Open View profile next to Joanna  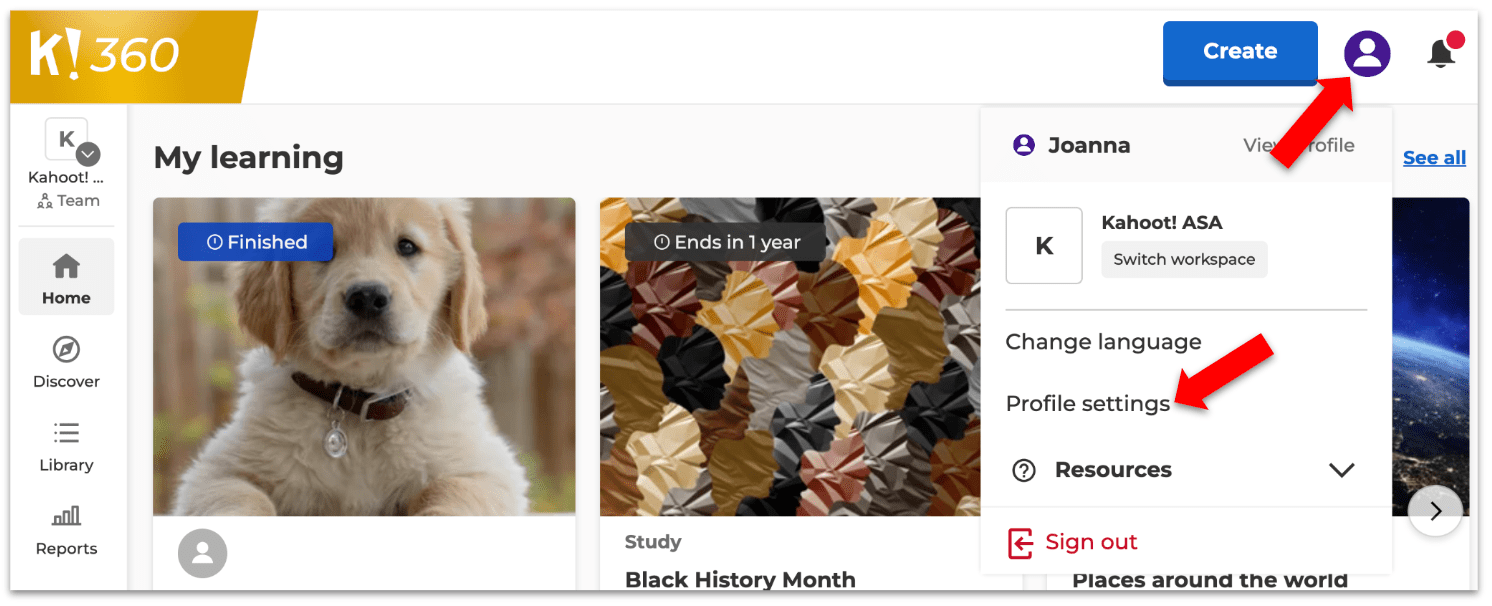[x=1299, y=144]
